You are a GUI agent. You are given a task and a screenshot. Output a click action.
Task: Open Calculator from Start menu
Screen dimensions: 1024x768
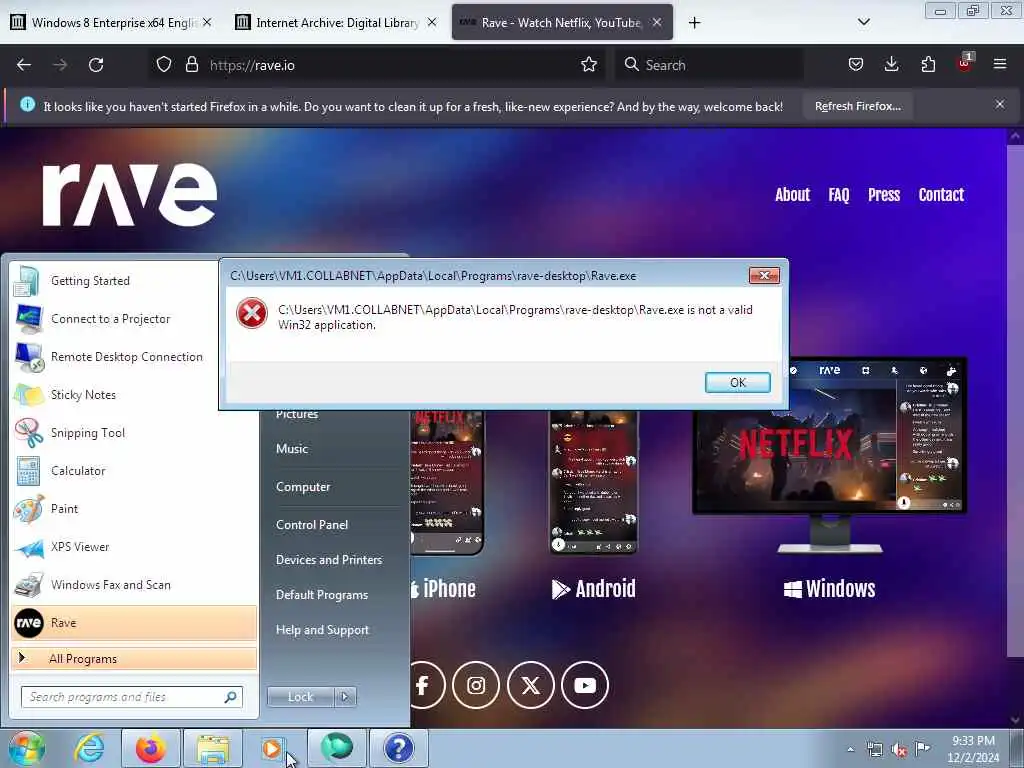click(x=134, y=470)
